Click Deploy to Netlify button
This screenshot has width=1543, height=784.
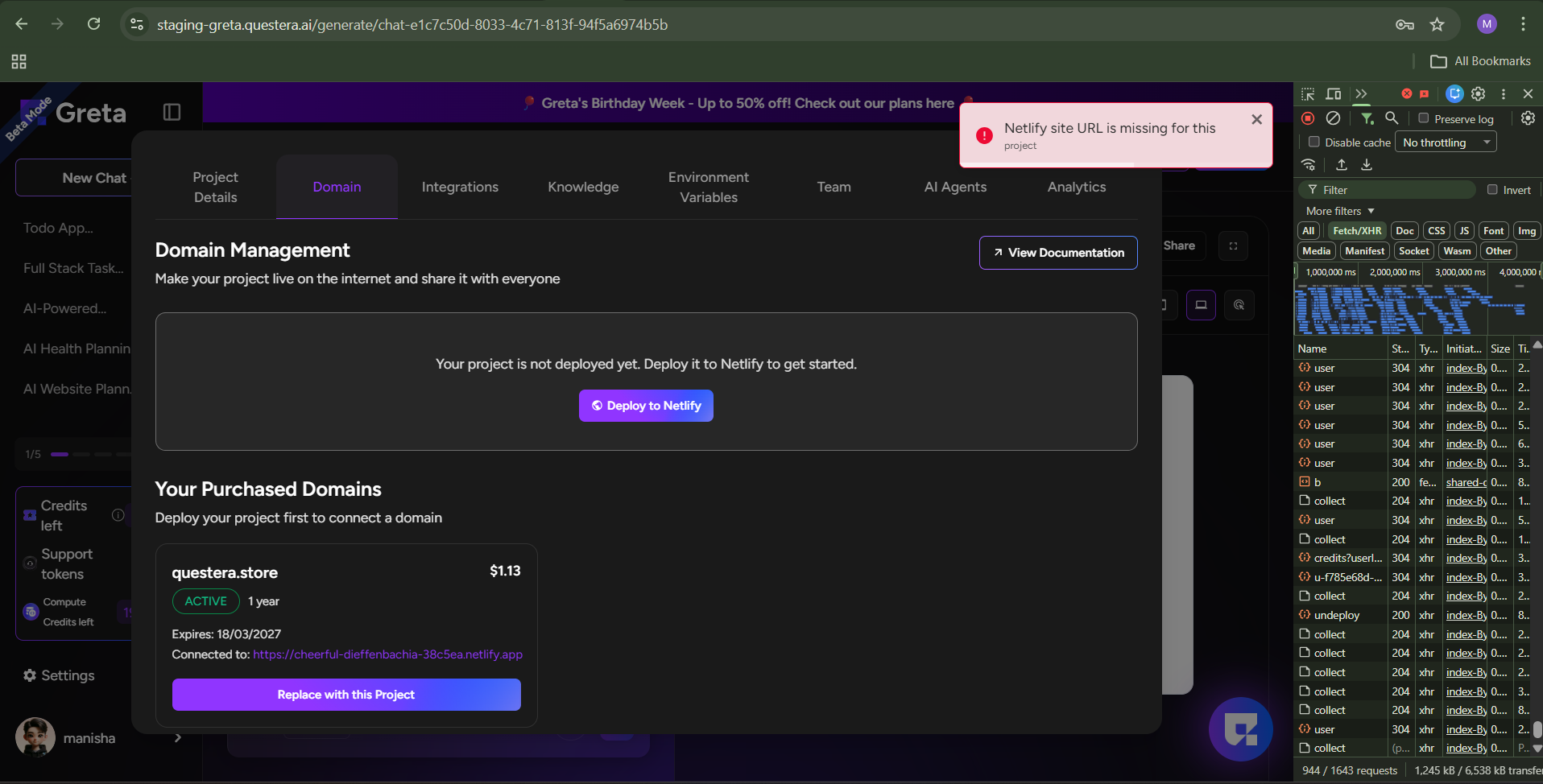click(646, 406)
